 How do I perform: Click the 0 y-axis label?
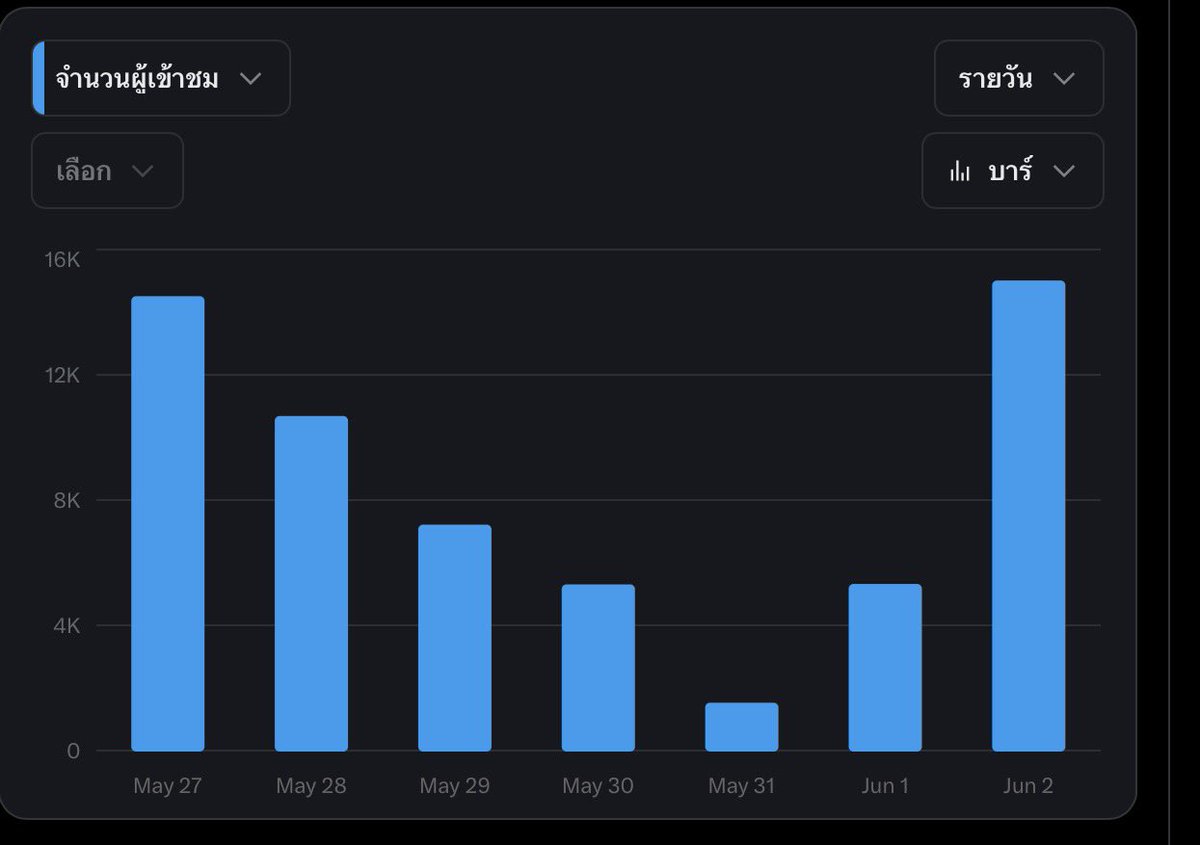[x=73, y=751]
